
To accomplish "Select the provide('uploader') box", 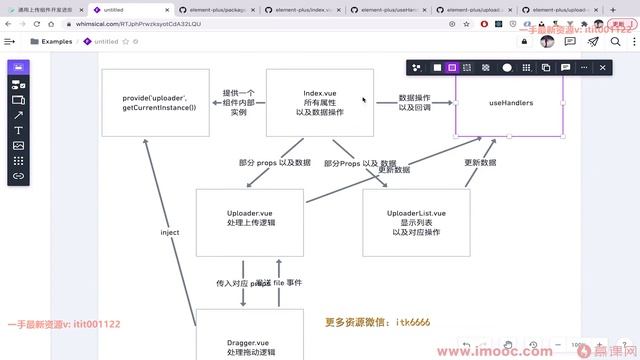I will pos(156,102).
